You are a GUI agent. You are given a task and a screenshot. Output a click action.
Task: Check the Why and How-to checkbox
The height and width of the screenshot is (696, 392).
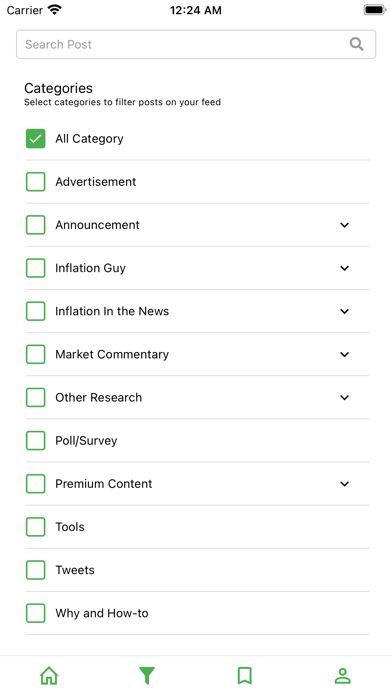(36, 613)
